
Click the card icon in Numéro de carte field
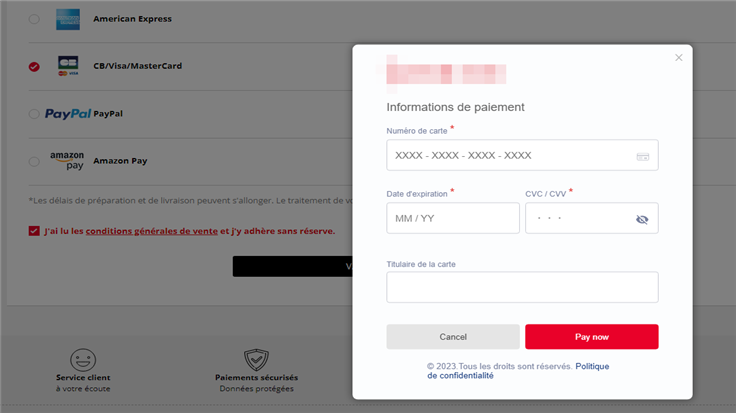642,156
